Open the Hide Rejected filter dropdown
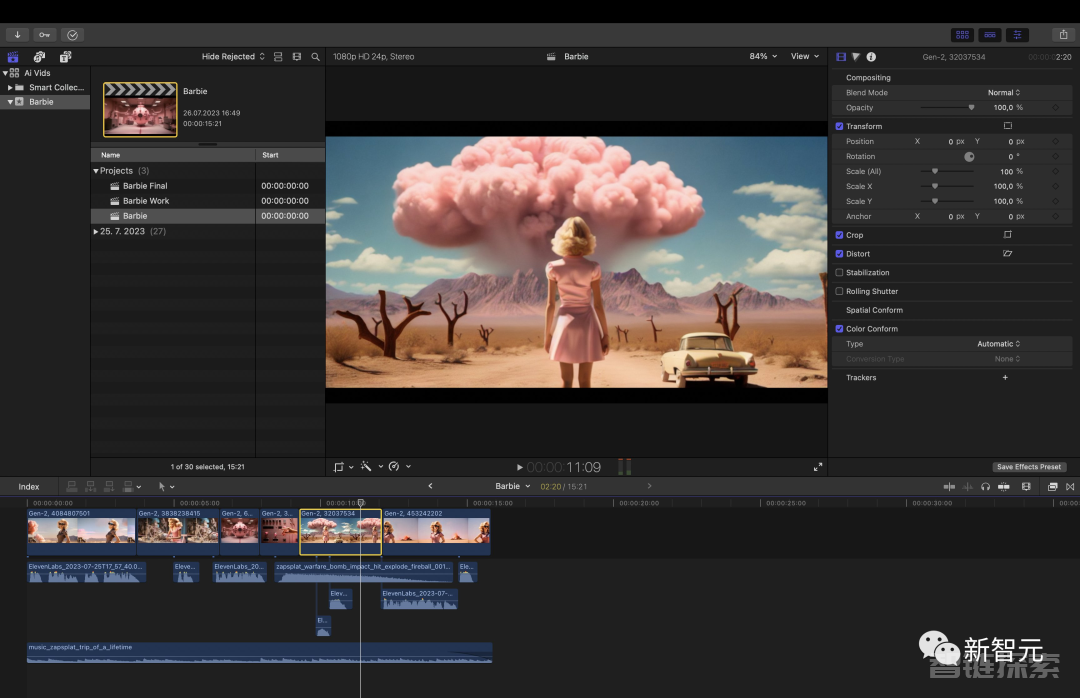This screenshot has width=1080, height=698. (233, 57)
